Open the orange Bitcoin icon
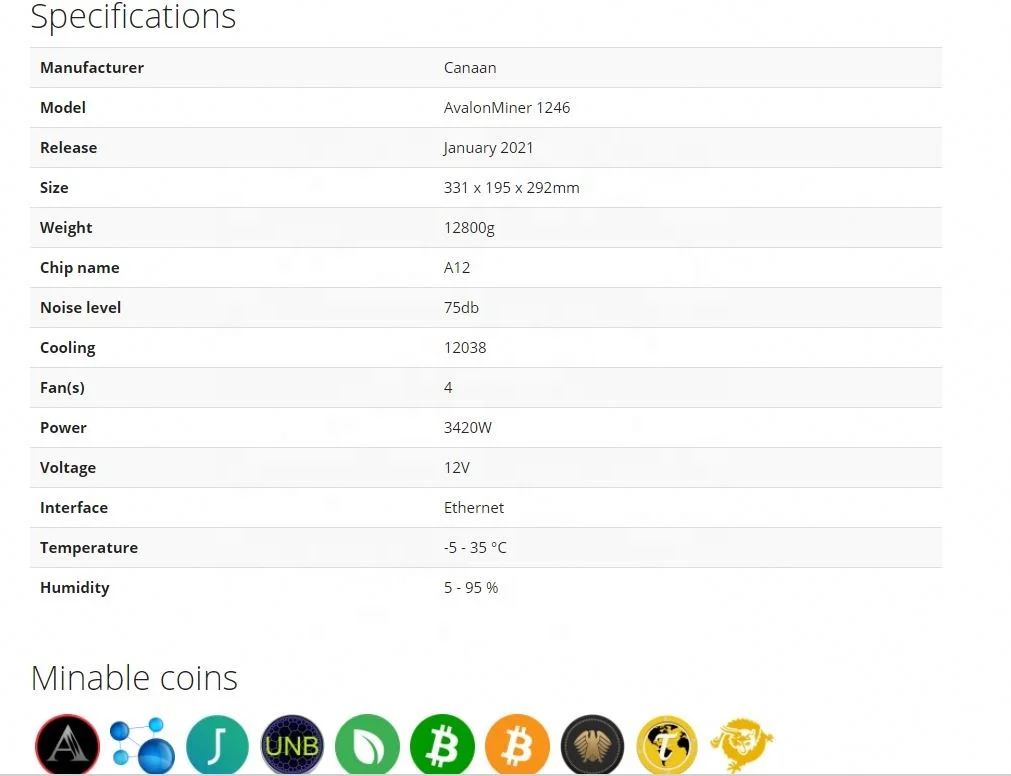The height and width of the screenshot is (776, 1011). click(x=517, y=745)
